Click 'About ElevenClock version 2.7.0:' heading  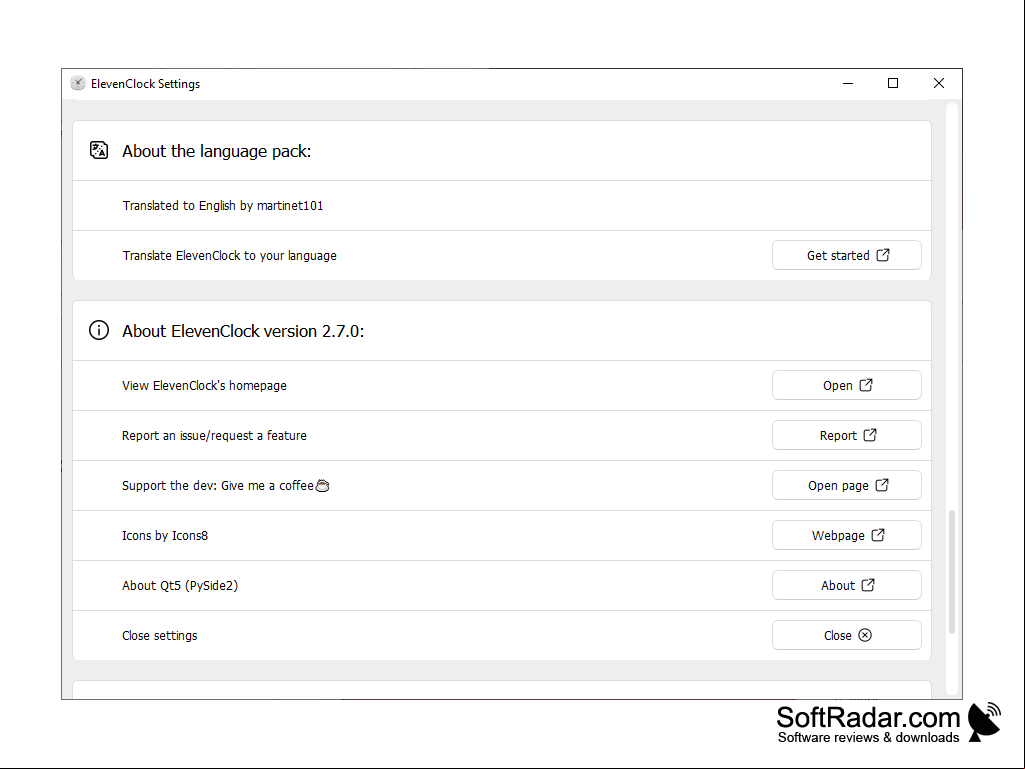pos(243,331)
